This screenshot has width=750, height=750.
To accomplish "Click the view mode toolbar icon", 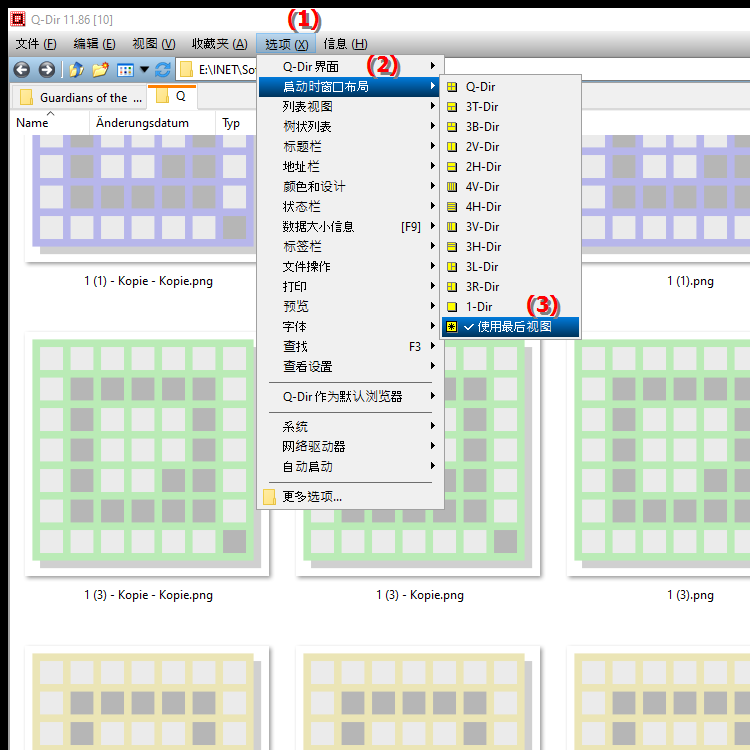I will pyautogui.click(x=125, y=70).
